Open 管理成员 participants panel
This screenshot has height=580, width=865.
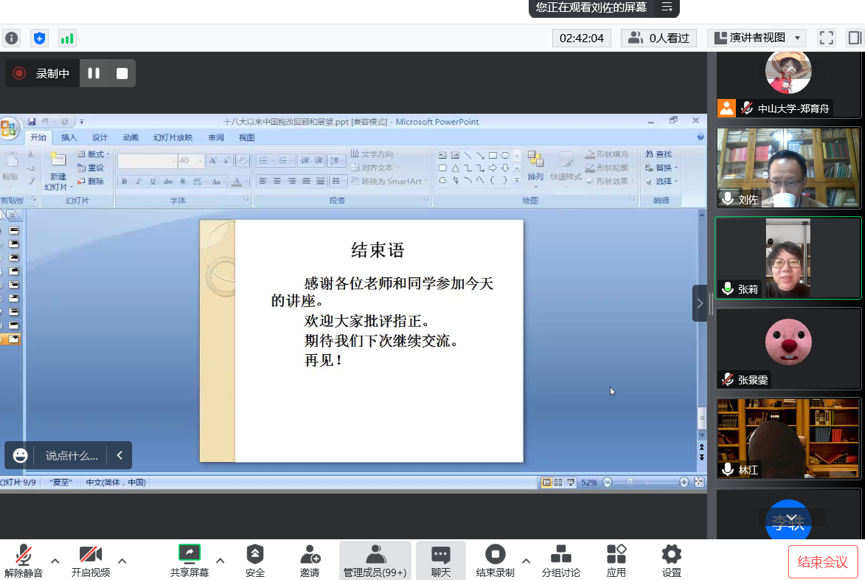click(x=375, y=560)
